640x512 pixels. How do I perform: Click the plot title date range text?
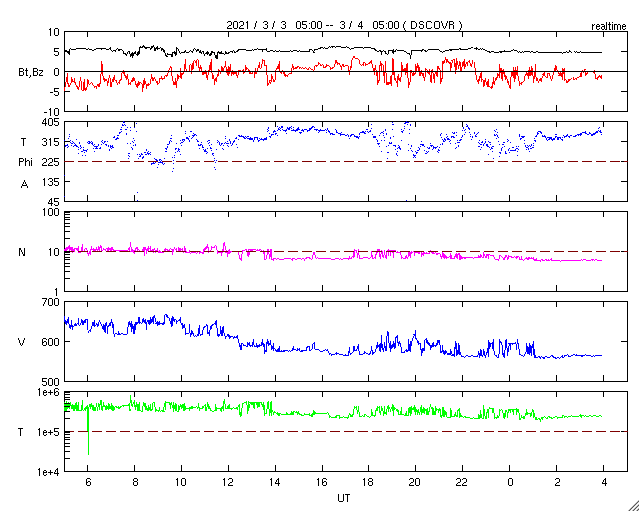pyautogui.click(x=344, y=25)
